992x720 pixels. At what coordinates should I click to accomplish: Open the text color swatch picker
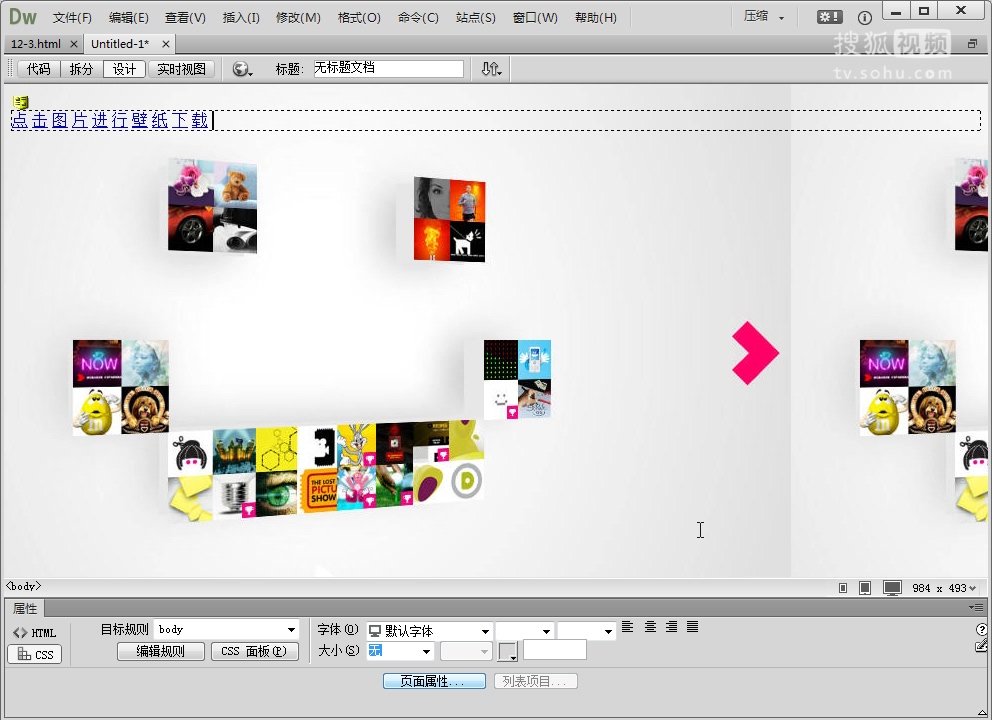tap(508, 651)
